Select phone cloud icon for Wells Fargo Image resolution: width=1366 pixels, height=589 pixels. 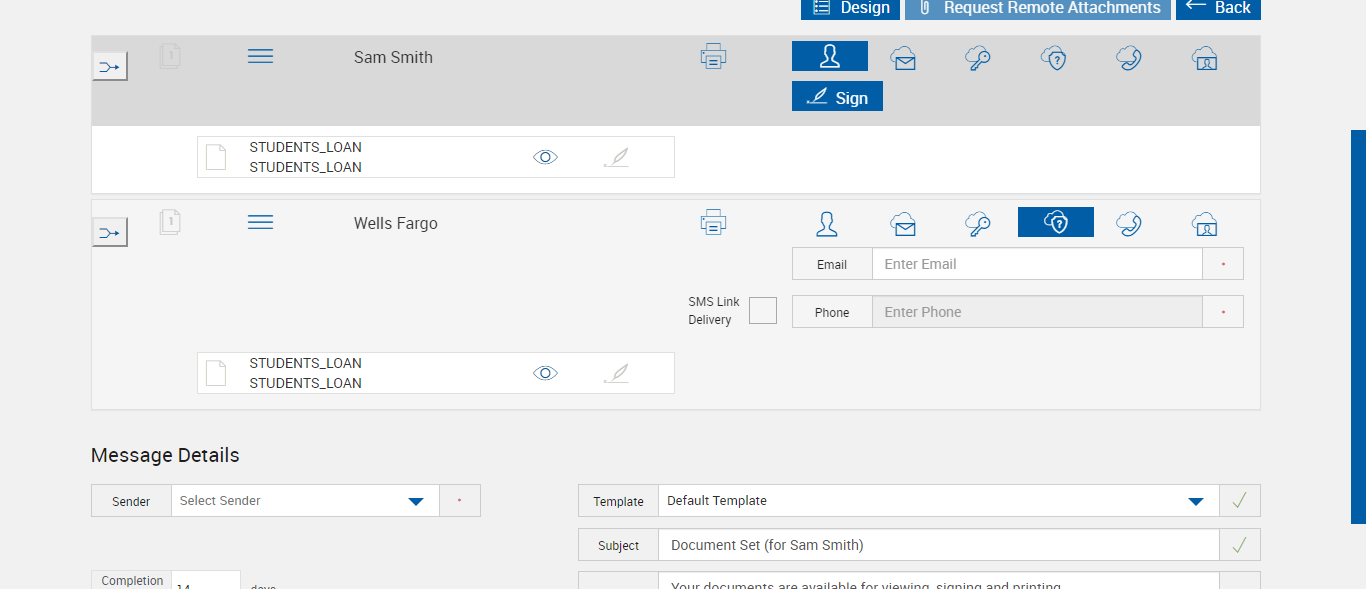[1129, 223]
